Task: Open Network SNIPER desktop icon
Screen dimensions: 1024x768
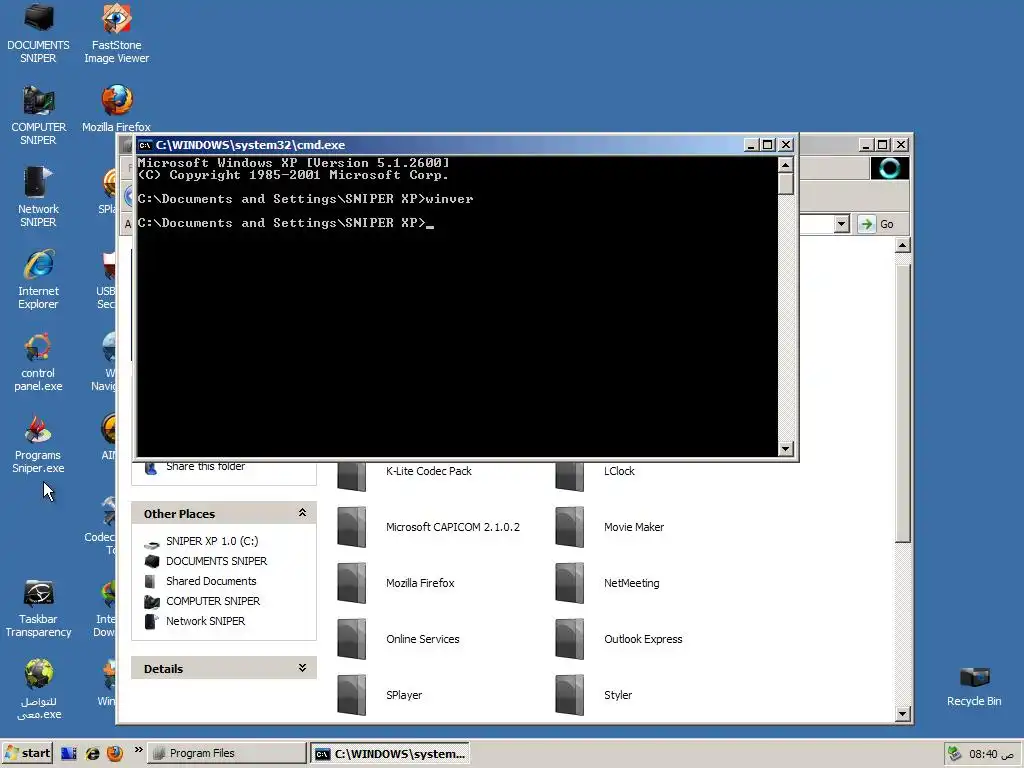Action: coord(38,197)
